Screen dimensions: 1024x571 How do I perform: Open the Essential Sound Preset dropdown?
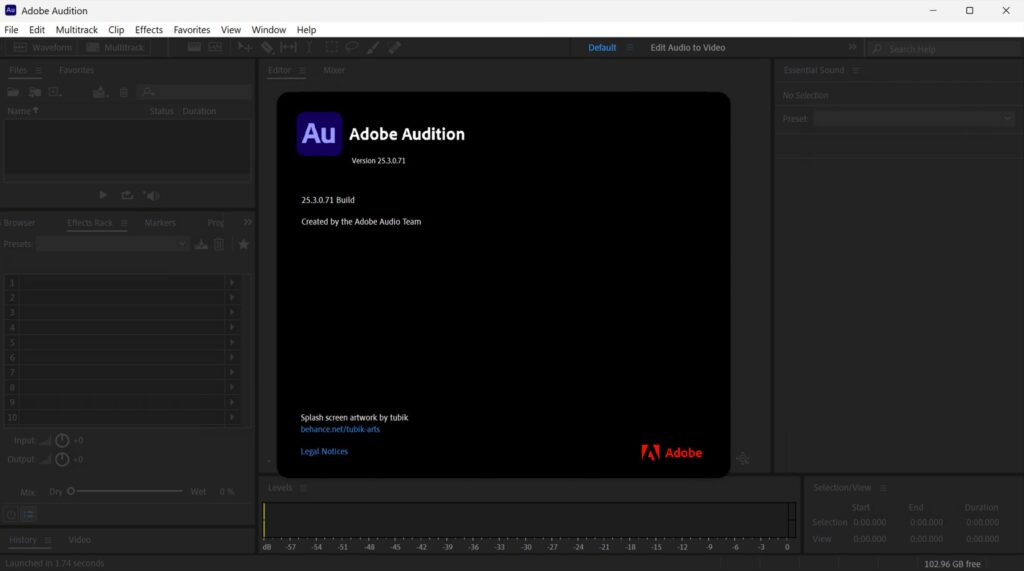tap(914, 119)
